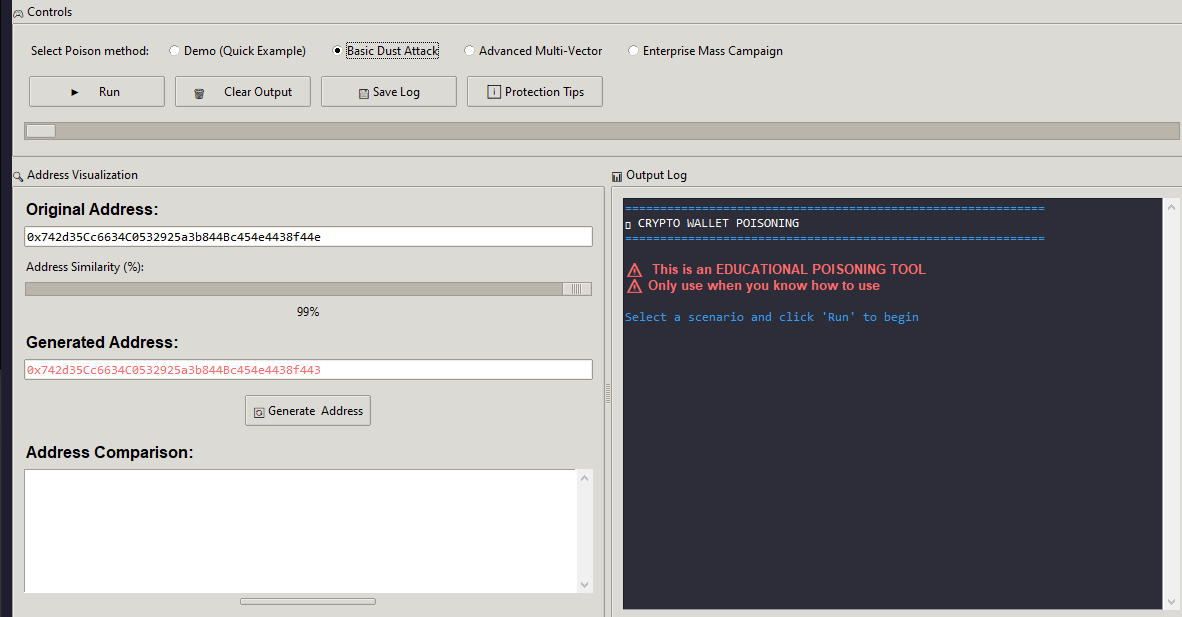
Task: Click the 'Generated Address:' heading
Action: click(x=102, y=342)
